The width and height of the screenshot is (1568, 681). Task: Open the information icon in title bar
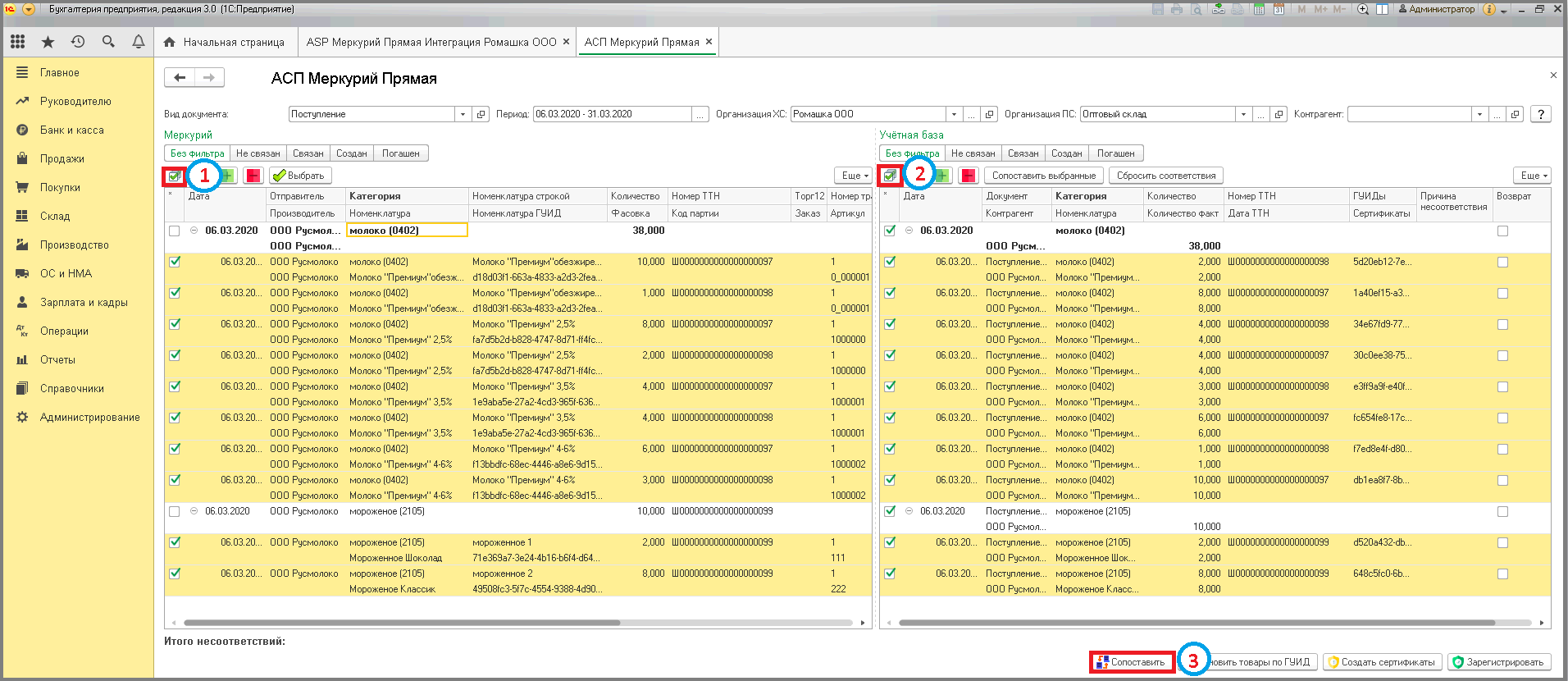point(1489,9)
